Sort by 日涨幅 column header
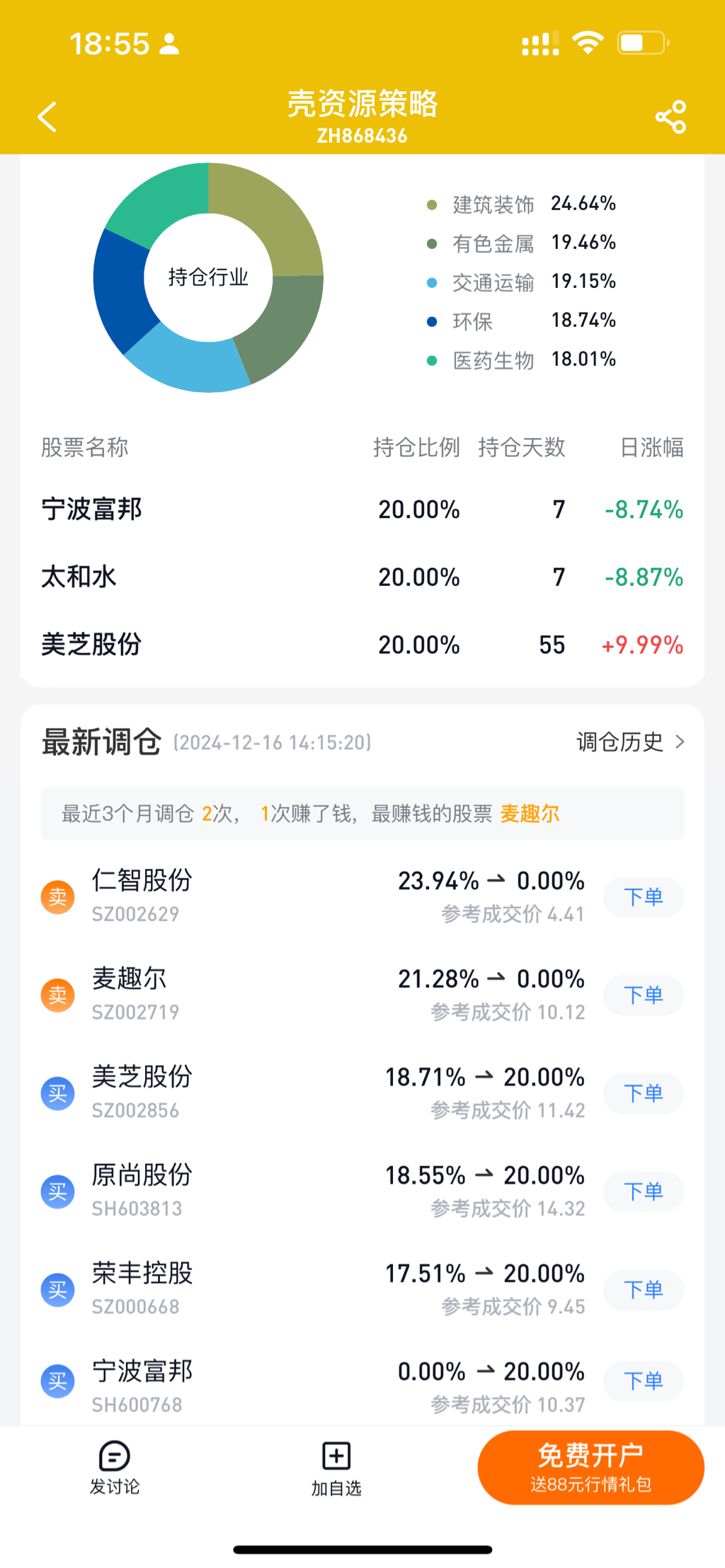 click(651, 447)
